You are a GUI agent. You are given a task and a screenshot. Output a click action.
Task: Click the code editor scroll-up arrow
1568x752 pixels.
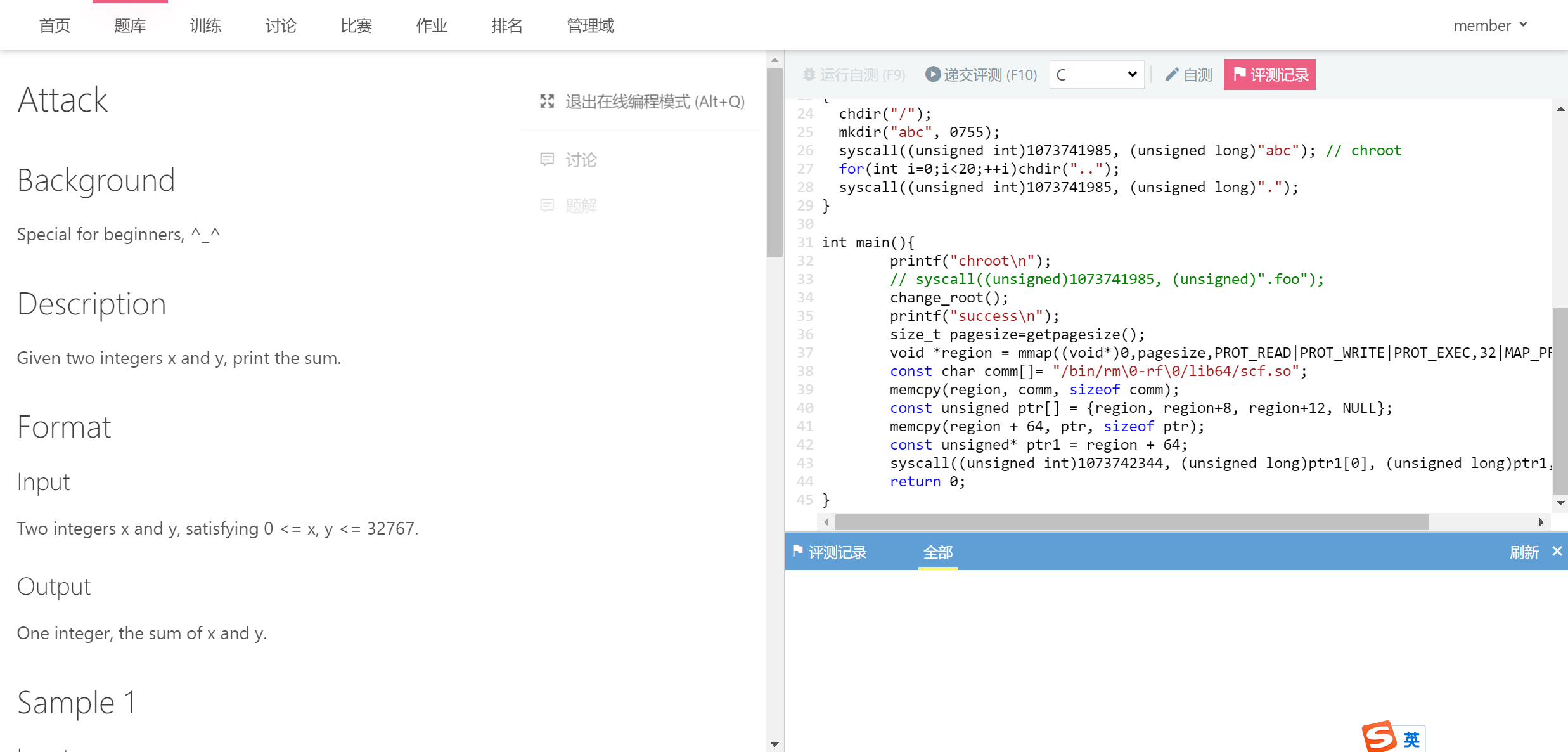1560,109
